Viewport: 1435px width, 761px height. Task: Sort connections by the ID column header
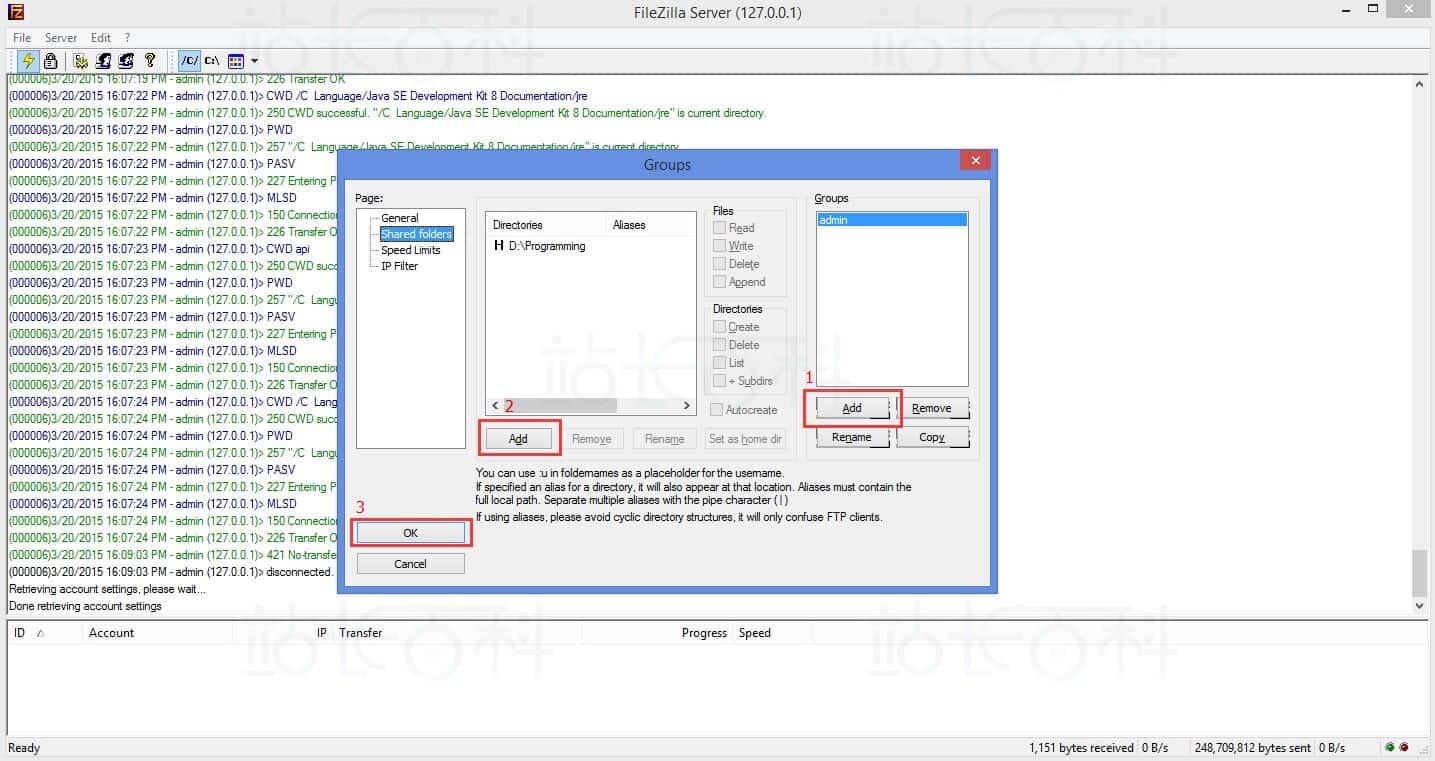click(43, 633)
